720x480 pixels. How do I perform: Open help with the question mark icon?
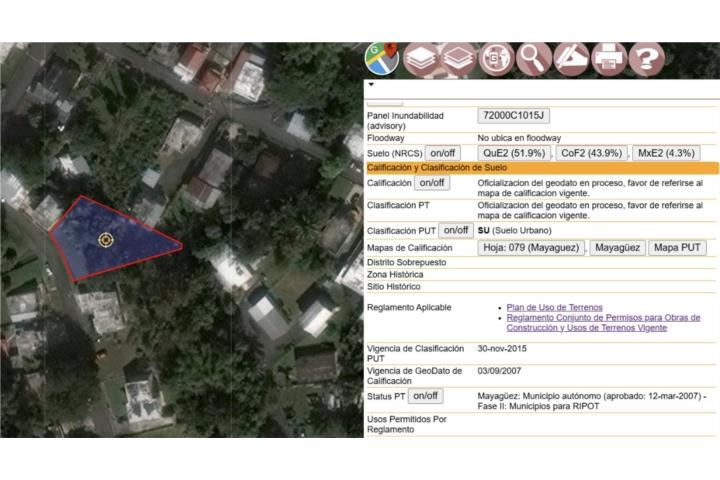click(x=647, y=59)
